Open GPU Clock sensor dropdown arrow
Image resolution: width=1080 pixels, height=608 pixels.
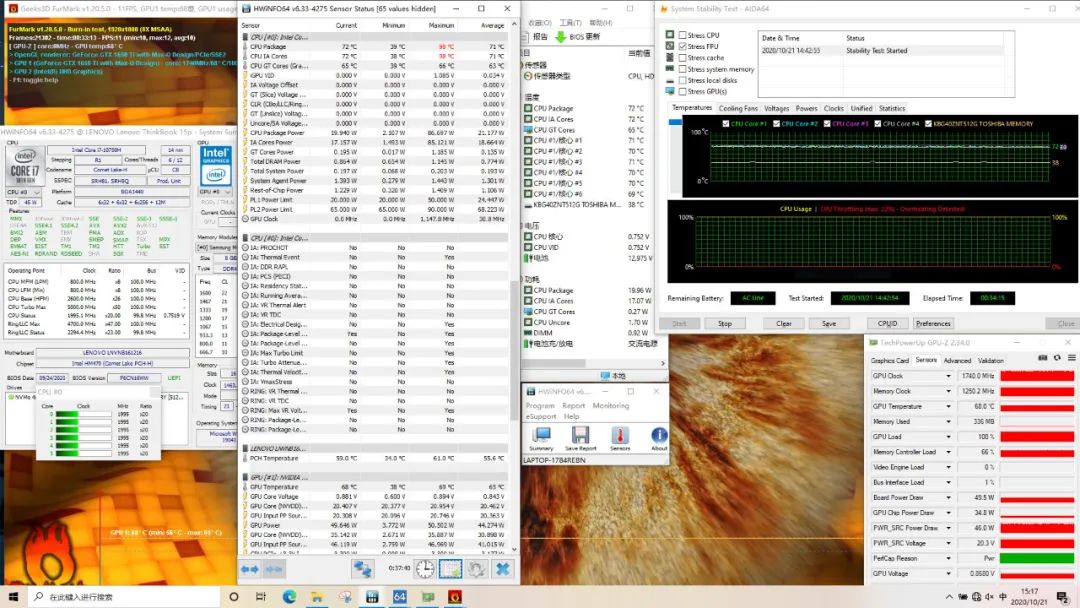[949, 376]
